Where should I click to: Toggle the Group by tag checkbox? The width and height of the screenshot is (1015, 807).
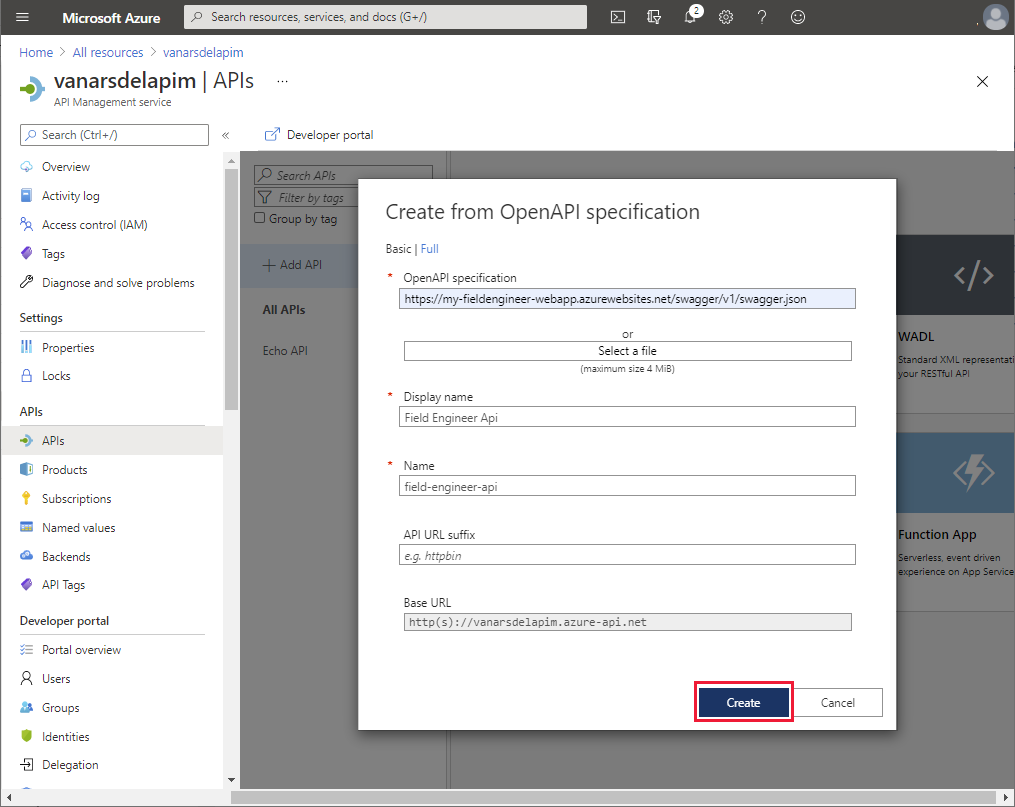260,218
